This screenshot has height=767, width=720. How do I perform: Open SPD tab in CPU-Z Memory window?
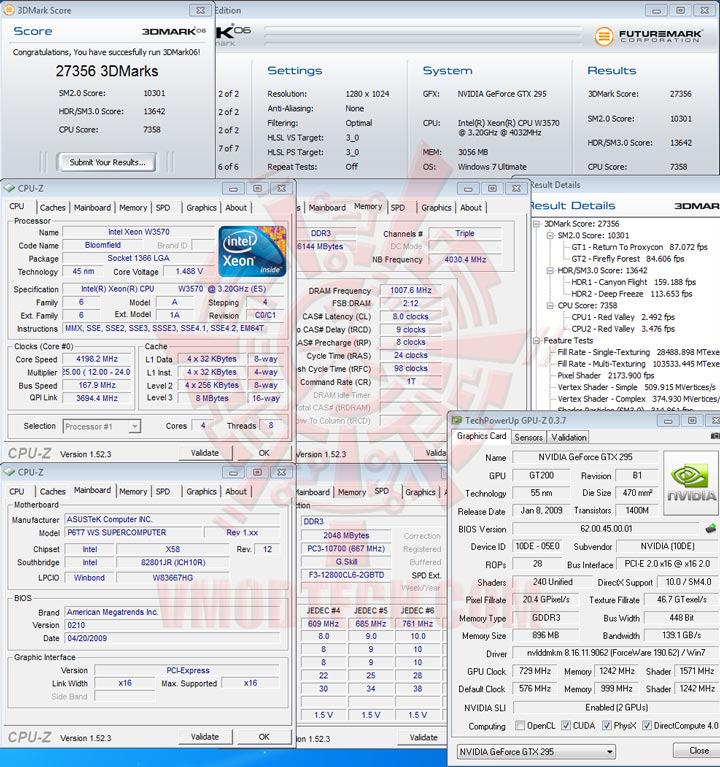(x=398, y=207)
